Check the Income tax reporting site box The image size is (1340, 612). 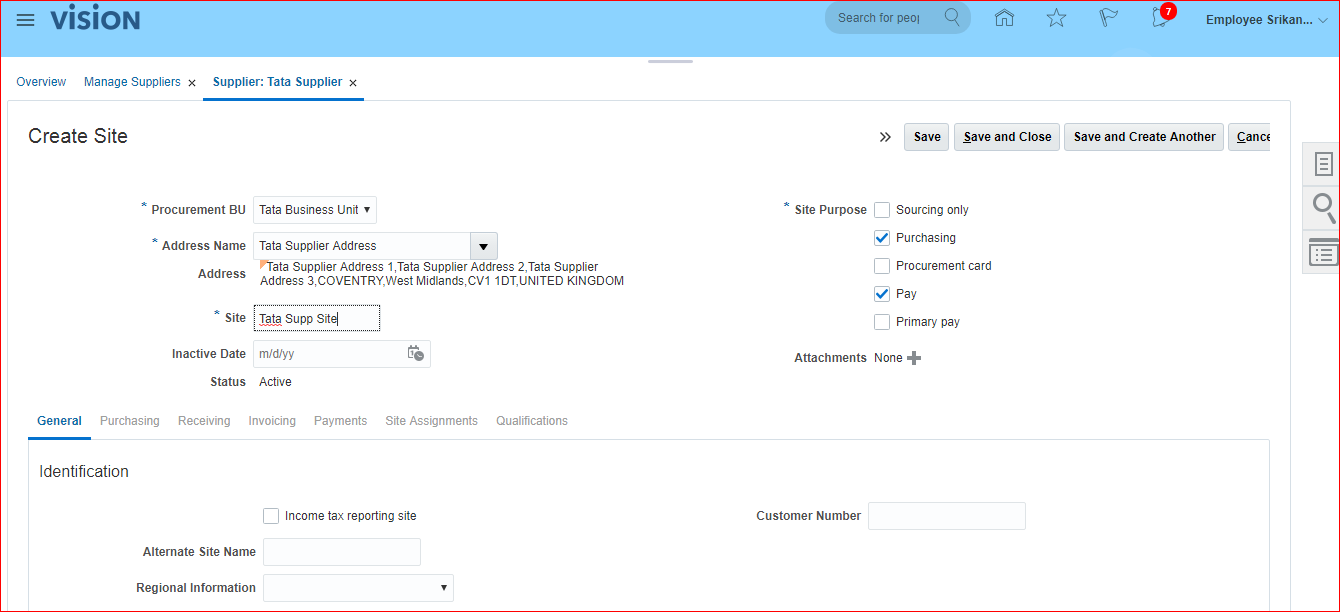(x=271, y=516)
